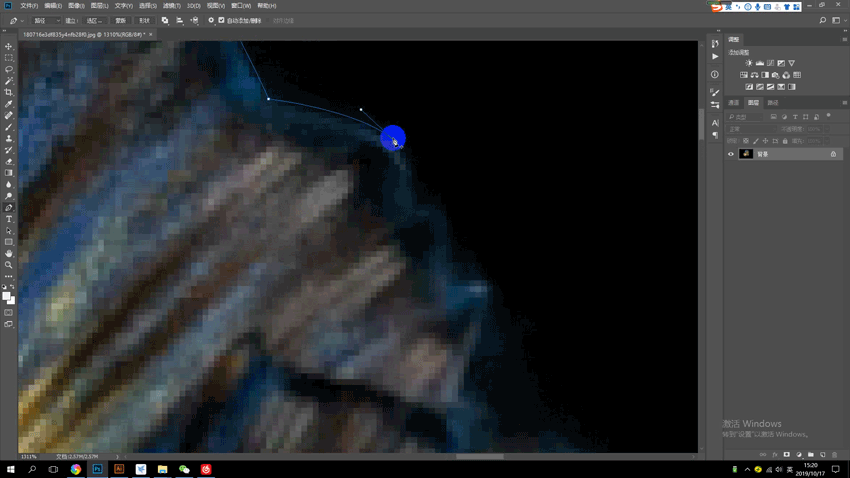850x478 pixels.
Task: Add Hue/Saturation adjustment
Action: 744,75
